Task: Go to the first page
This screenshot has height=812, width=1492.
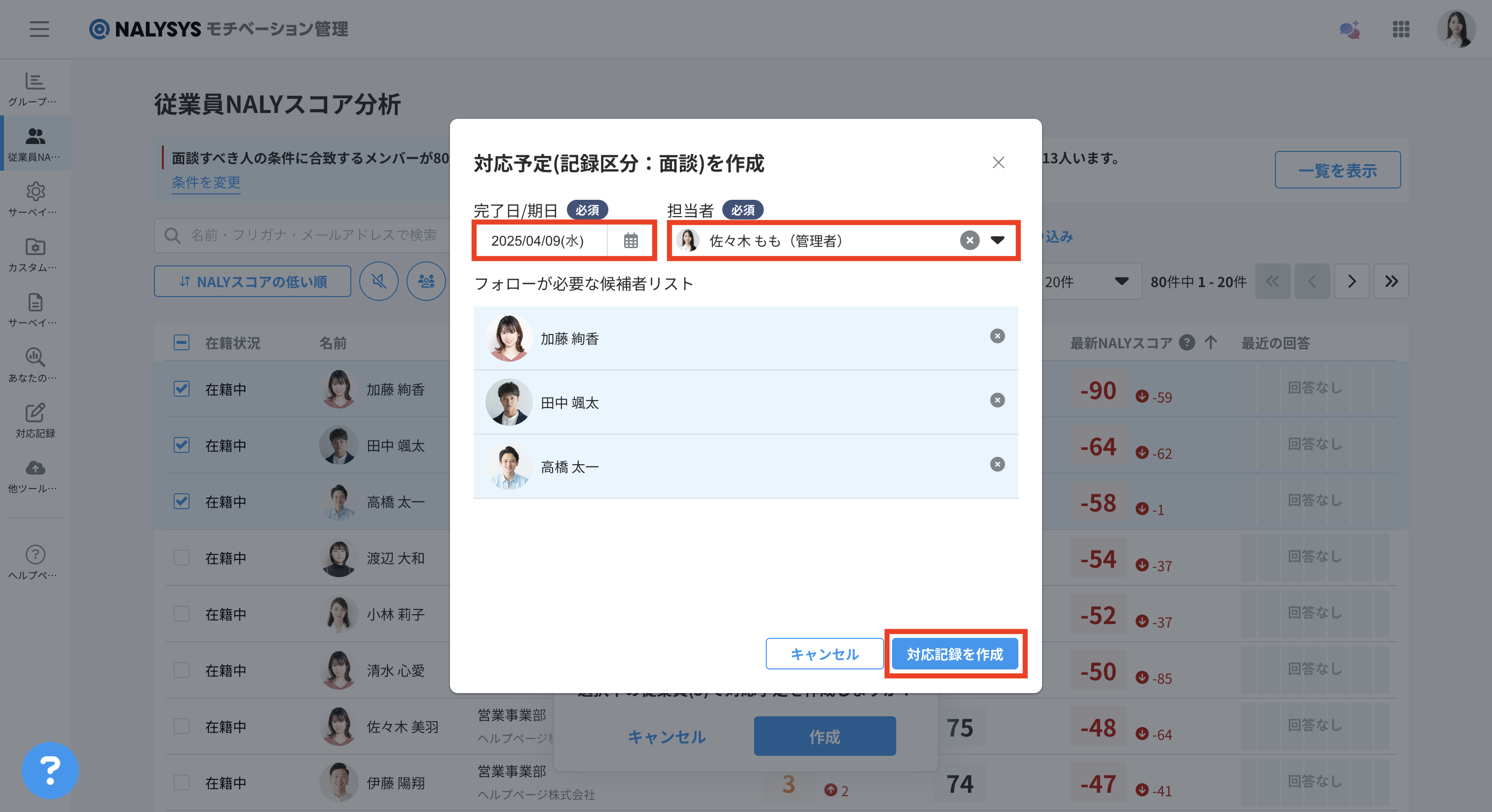Action: (x=1272, y=282)
